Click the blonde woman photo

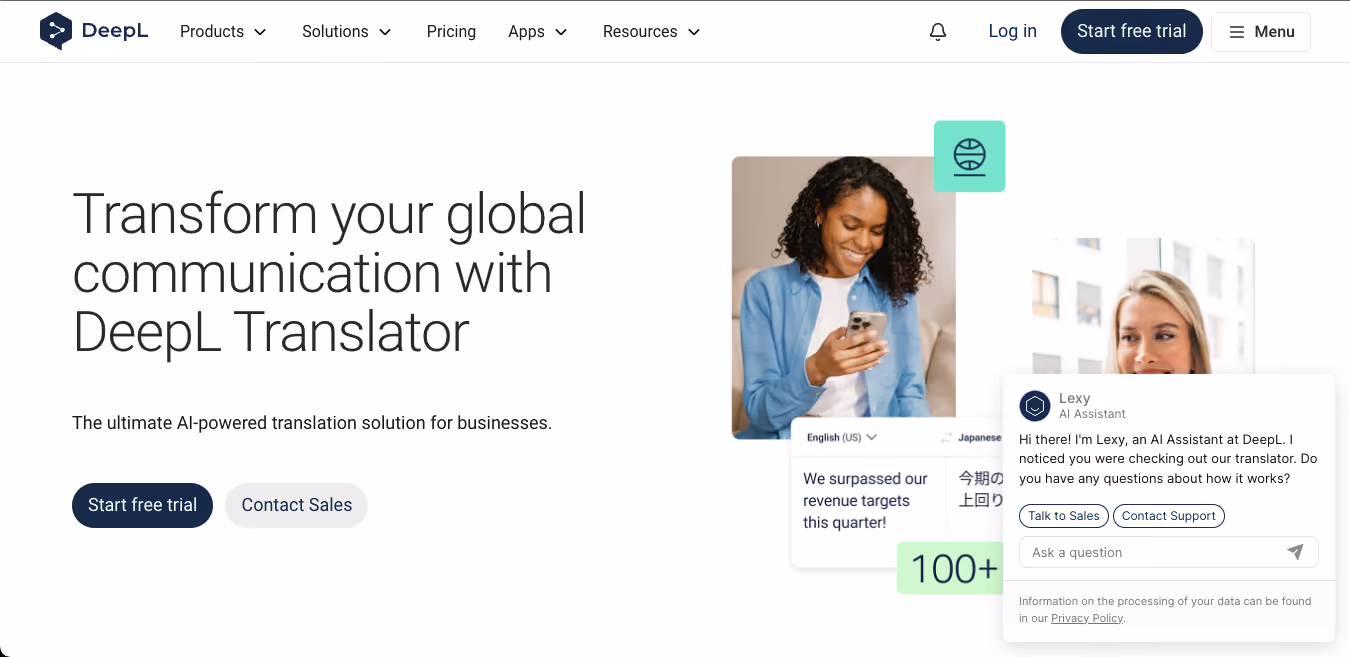(1143, 305)
